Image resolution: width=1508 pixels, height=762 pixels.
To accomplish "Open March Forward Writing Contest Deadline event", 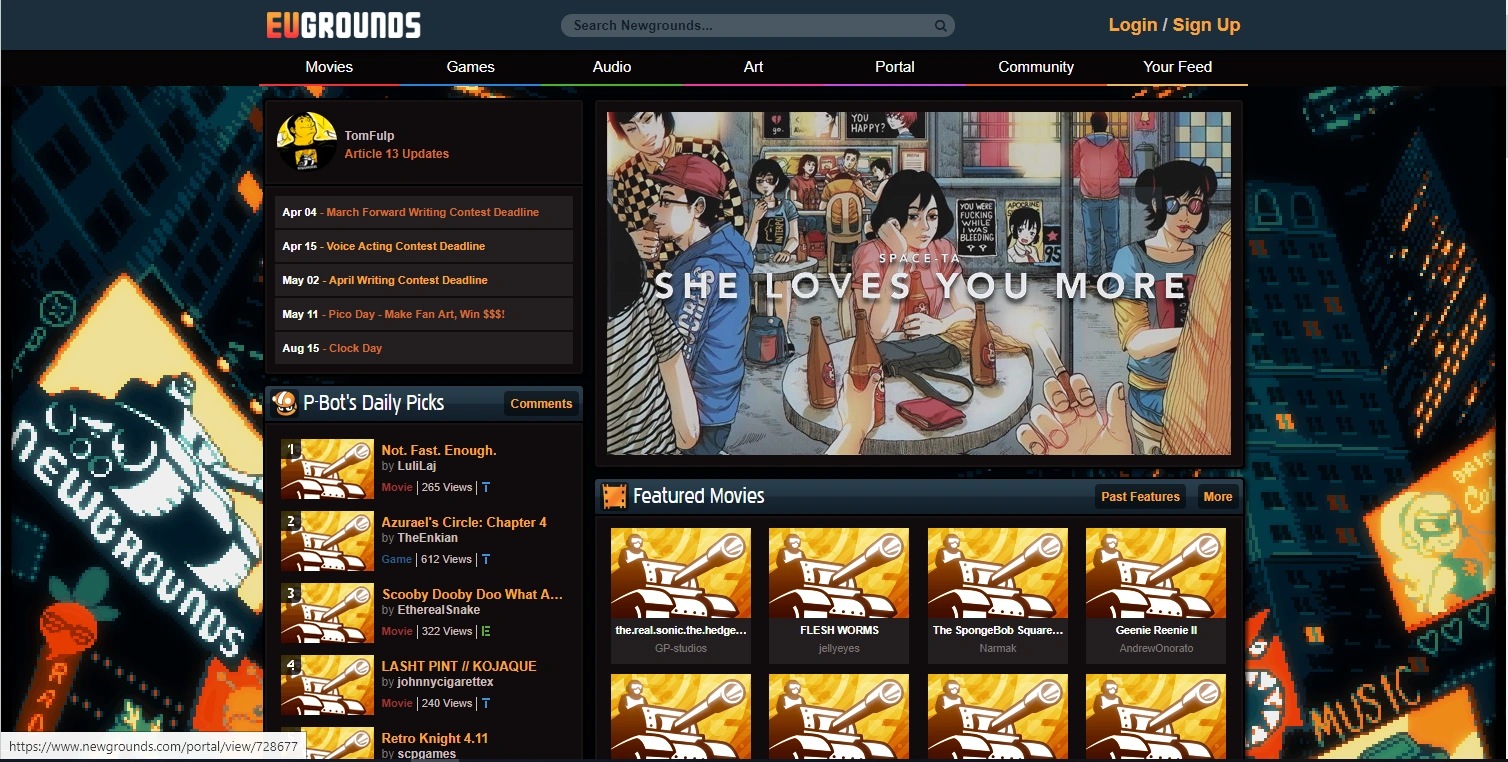I will click(433, 212).
